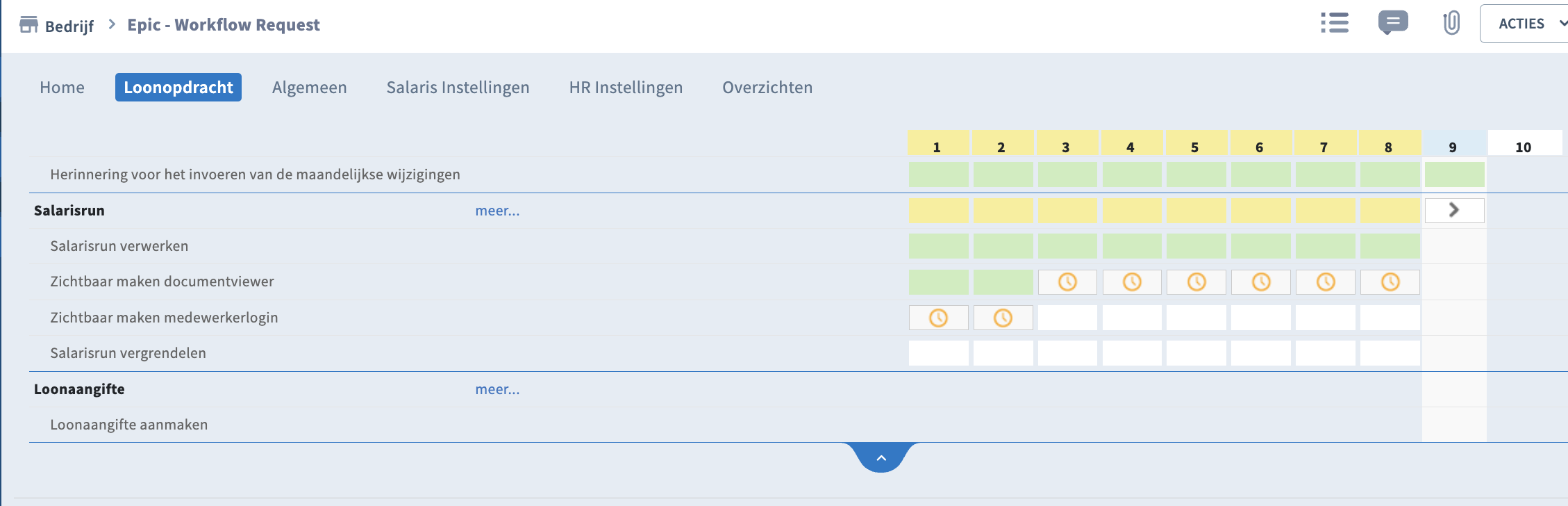Click meer... link next to Salarisrun
This screenshot has height=506, width=1568.
[497, 211]
